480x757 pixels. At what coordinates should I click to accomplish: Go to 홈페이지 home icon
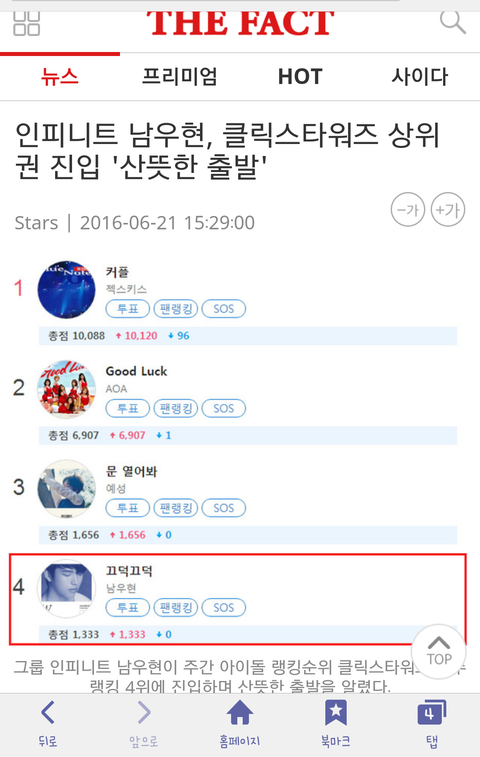pyautogui.click(x=240, y=724)
